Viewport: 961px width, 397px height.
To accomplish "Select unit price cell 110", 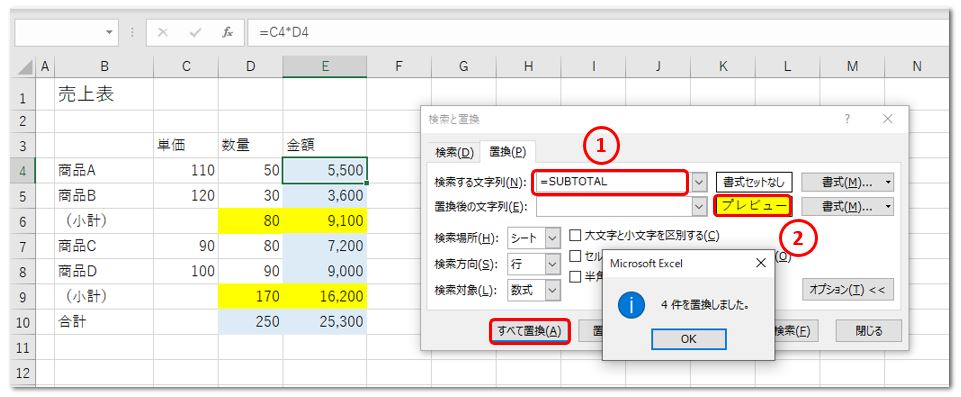I will coord(186,170).
